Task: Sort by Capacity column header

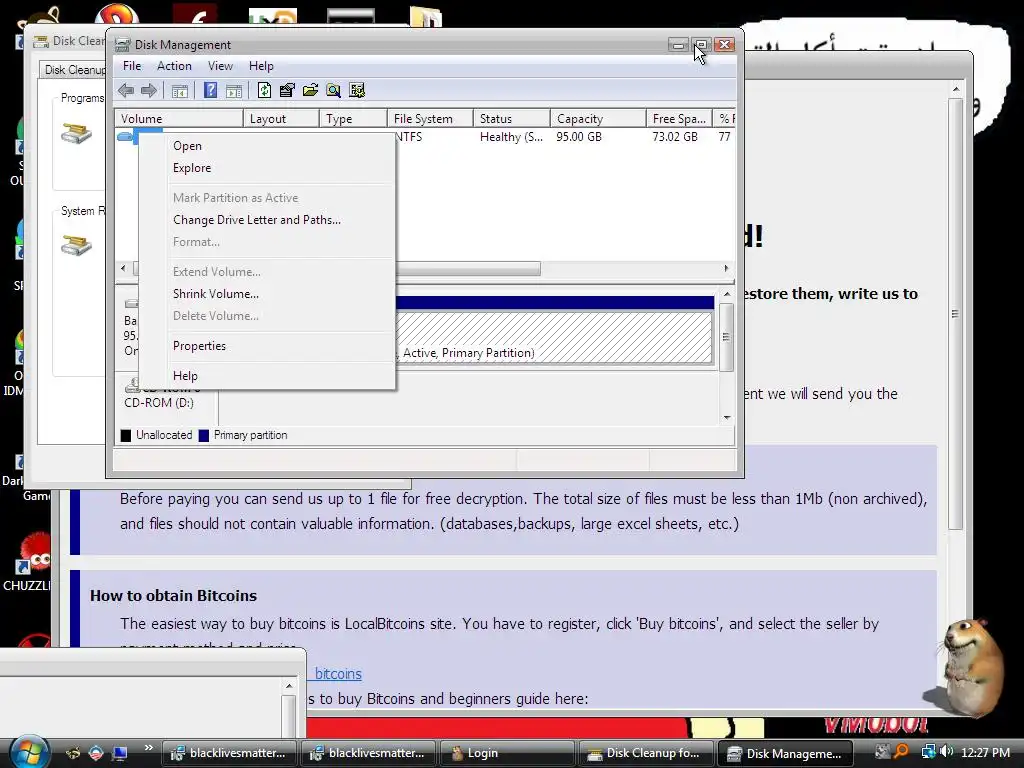Action: [x=598, y=118]
